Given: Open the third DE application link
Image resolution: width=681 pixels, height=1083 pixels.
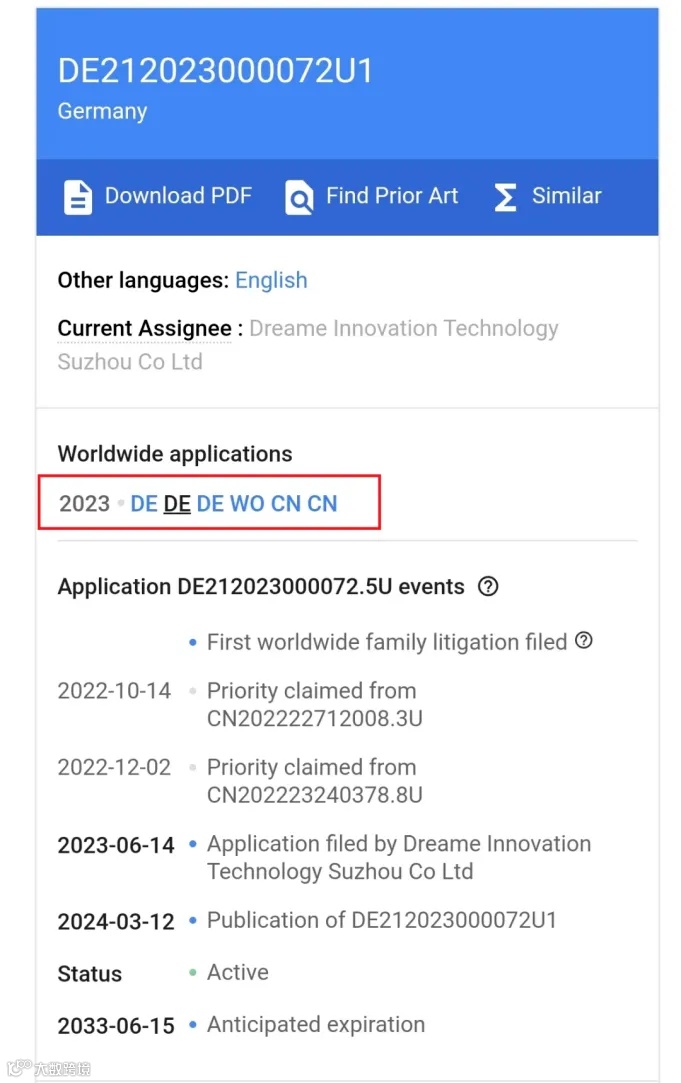Looking at the screenshot, I should click(x=210, y=504).
